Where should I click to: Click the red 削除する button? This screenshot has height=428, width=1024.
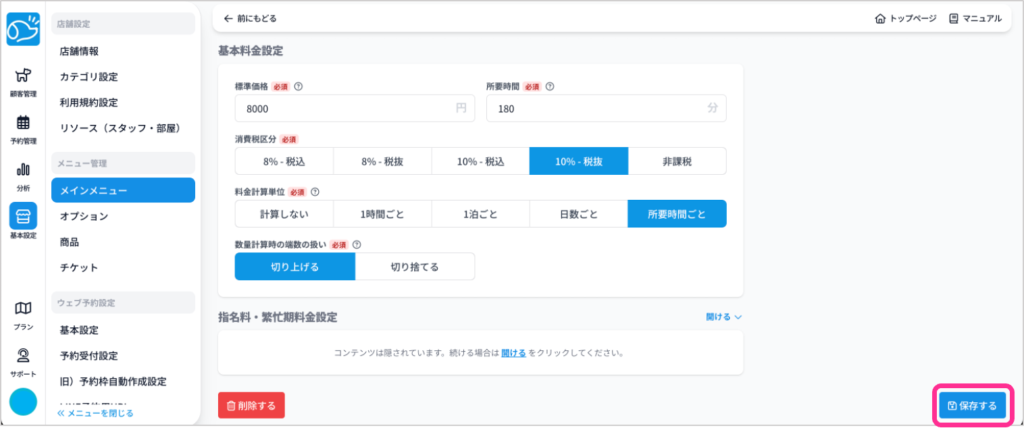[x=251, y=405]
